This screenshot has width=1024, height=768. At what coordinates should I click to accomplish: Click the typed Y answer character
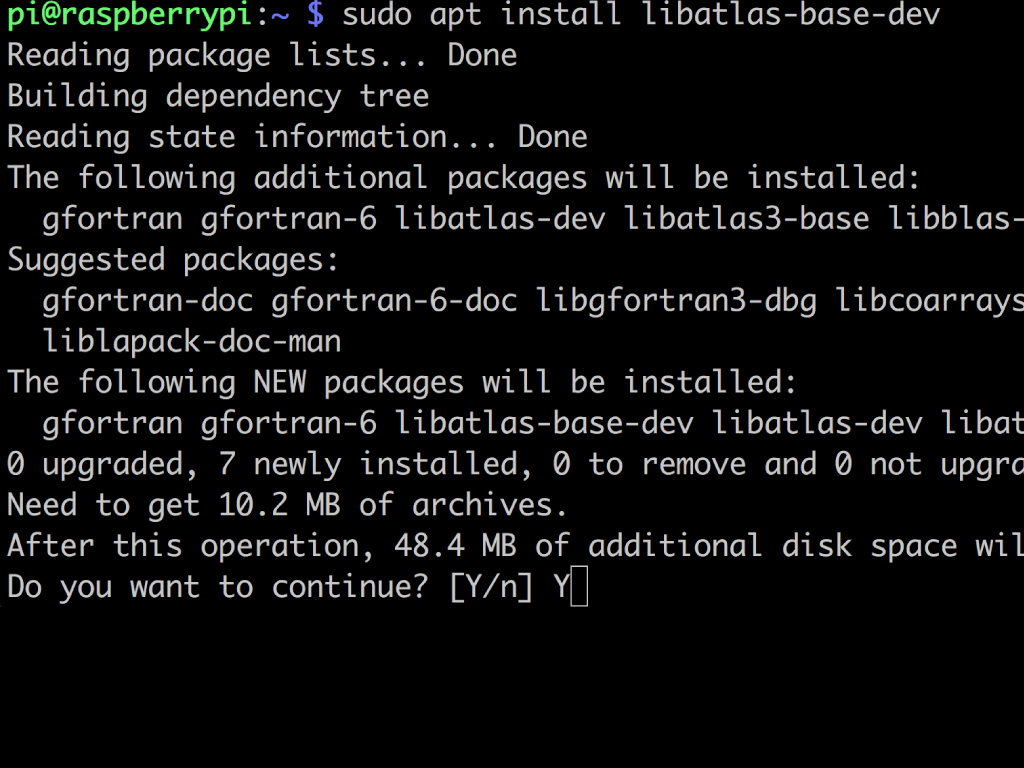pos(562,586)
